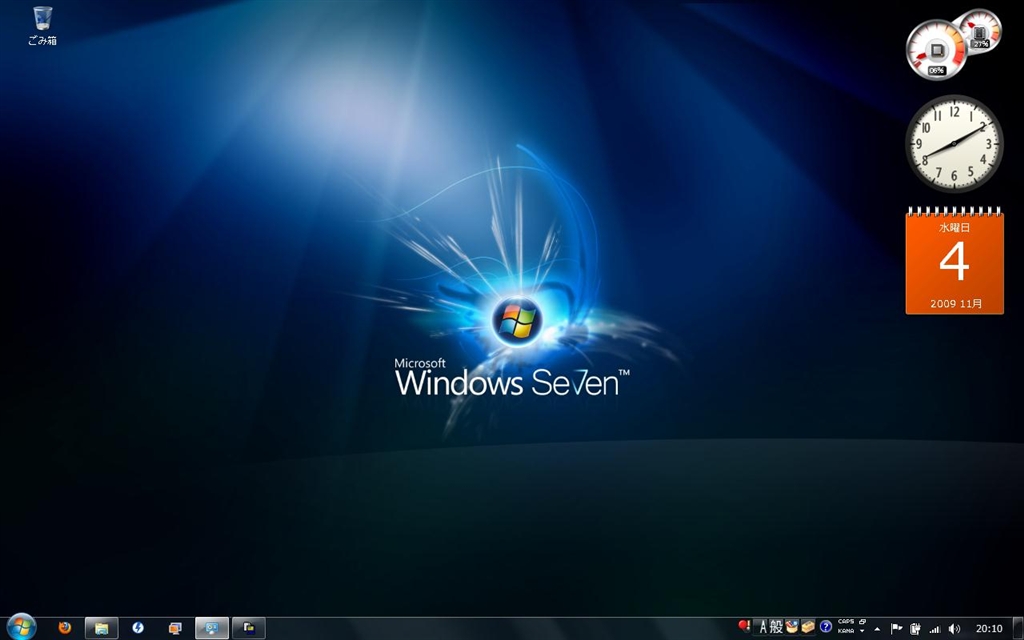Click the '水曜日' weekday label on calendar
Image resolution: width=1024 pixels, height=640 pixels.
point(954,227)
